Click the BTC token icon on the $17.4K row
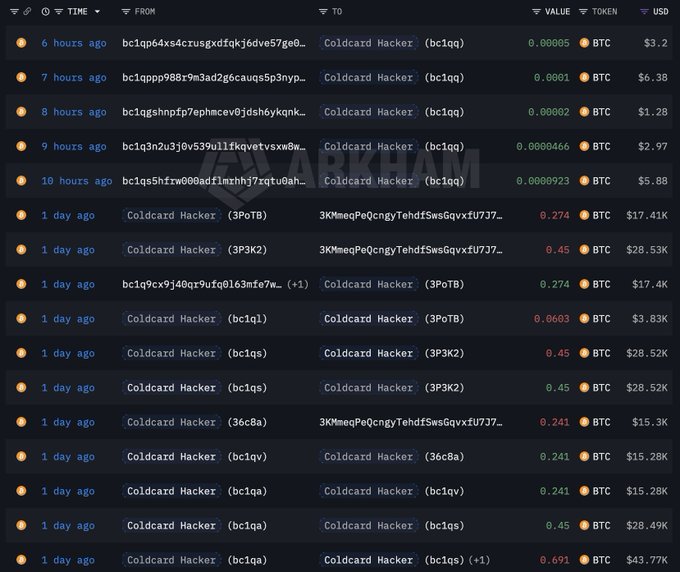The width and height of the screenshot is (680, 572). point(584,284)
